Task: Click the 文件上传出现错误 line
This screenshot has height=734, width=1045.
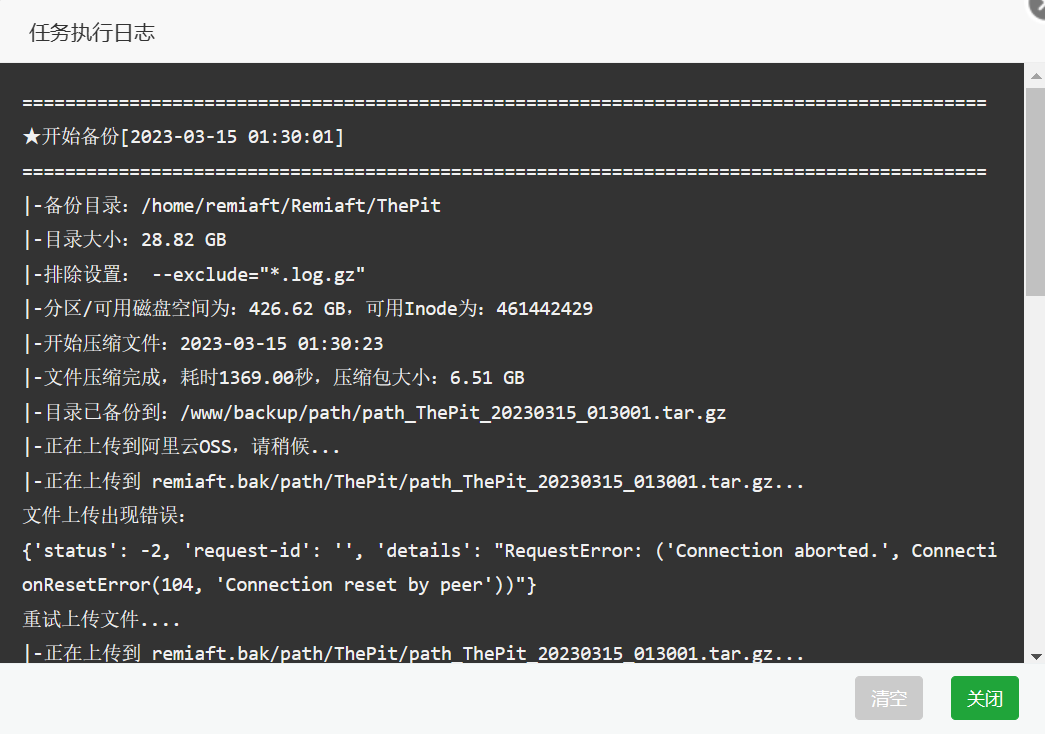Action: (x=105, y=515)
